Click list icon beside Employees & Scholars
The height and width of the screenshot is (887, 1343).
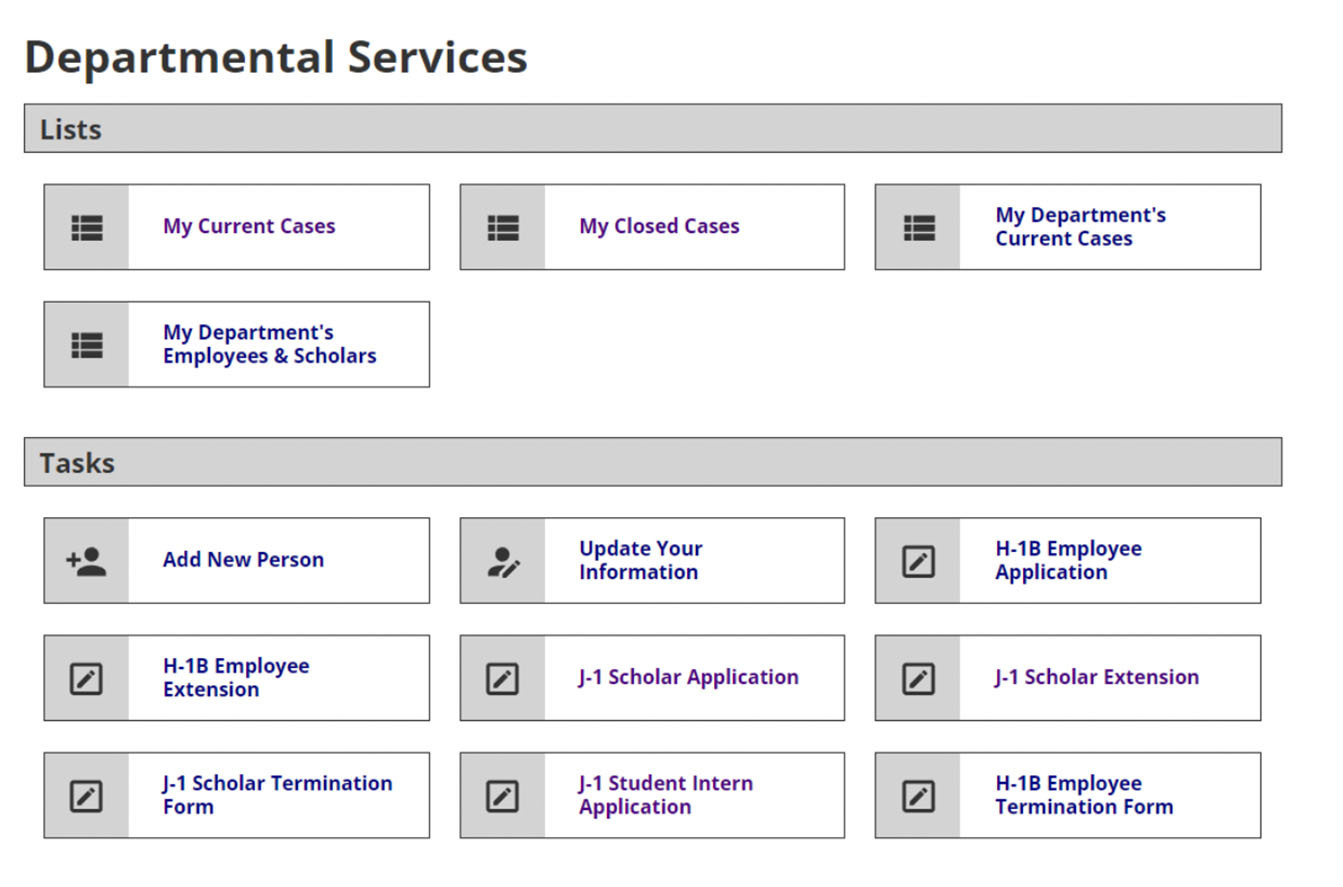tap(87, 345)
